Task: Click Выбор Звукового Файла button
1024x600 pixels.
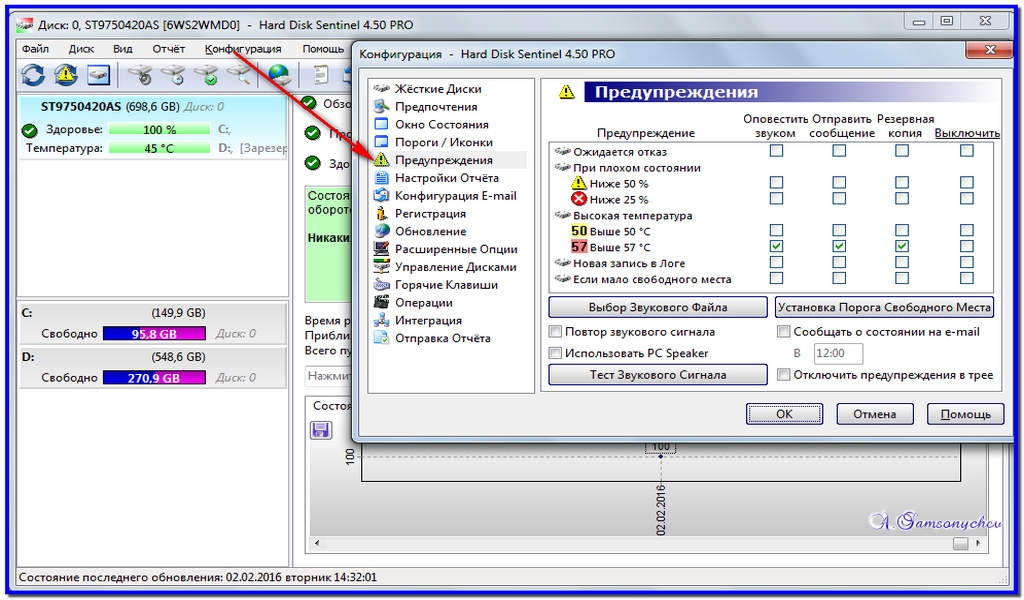Action: (x=658, y=308)
